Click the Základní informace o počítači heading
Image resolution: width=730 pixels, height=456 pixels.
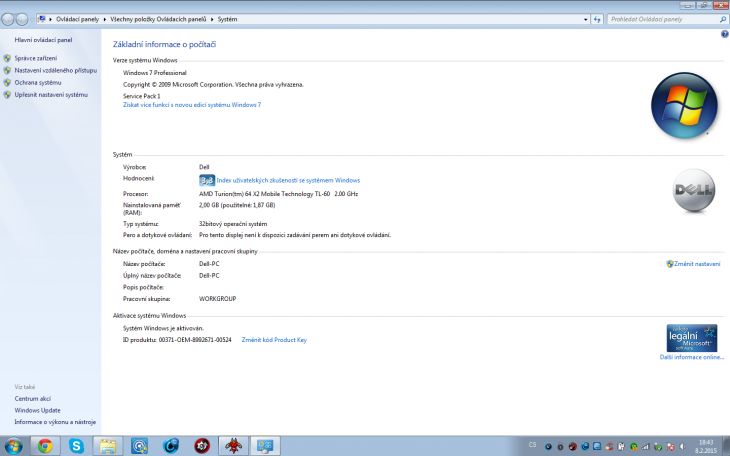(x=164, y=44)
